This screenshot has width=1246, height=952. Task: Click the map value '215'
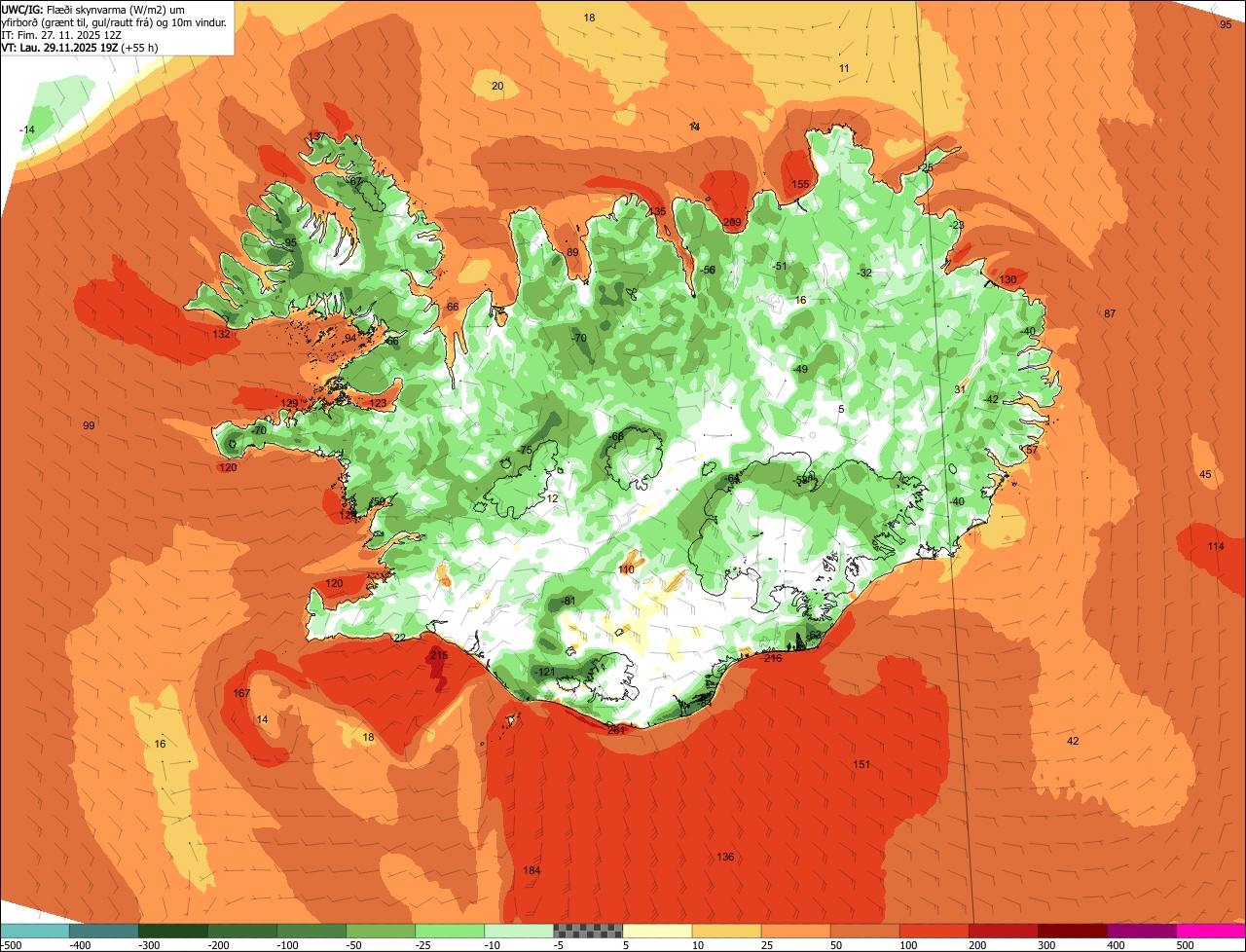click(439, 655)
